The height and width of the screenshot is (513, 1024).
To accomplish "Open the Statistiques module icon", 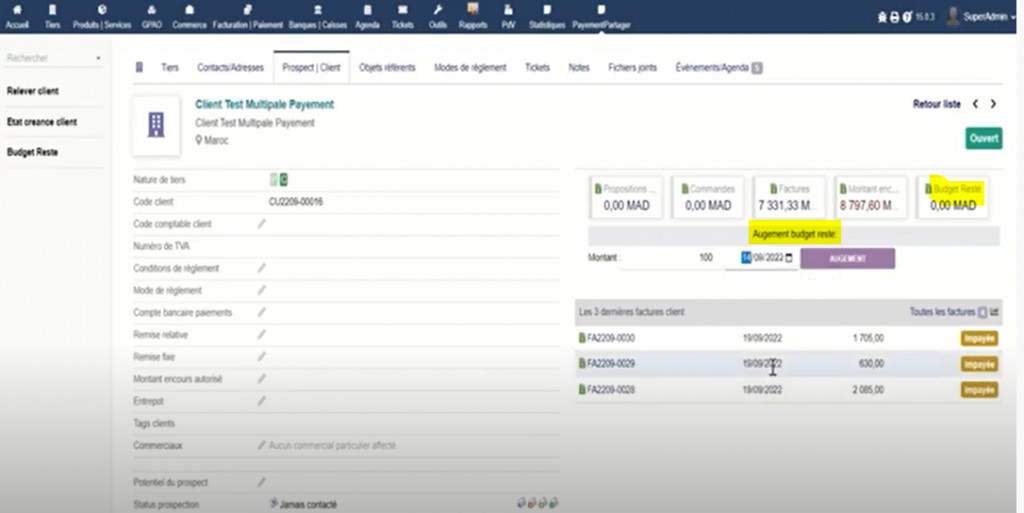I will coord(546,10).
